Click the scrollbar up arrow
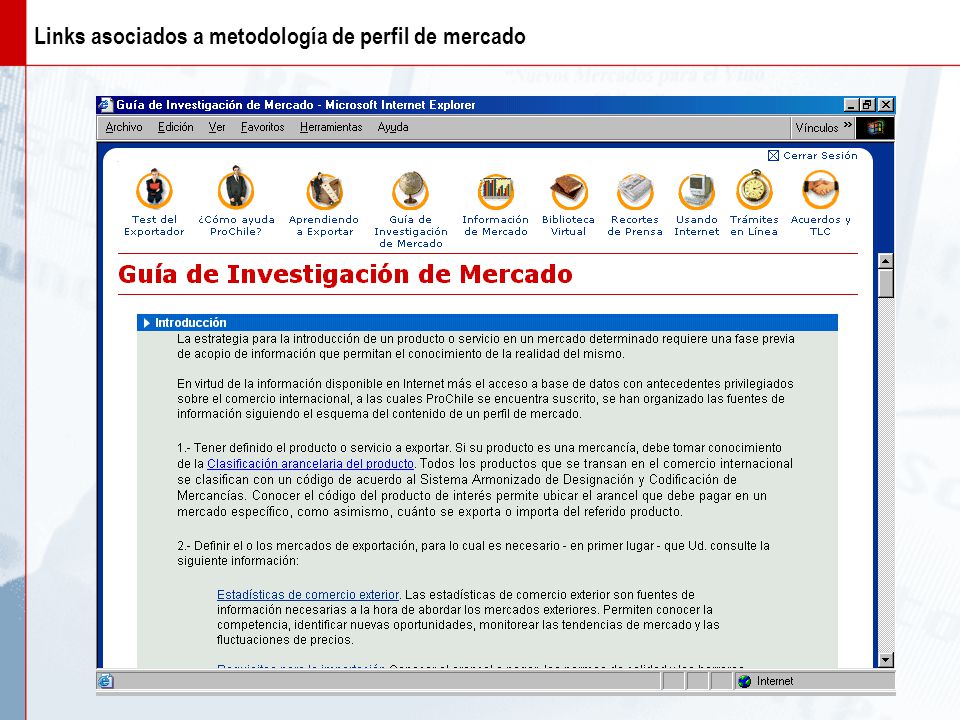 tap(885, 261)
